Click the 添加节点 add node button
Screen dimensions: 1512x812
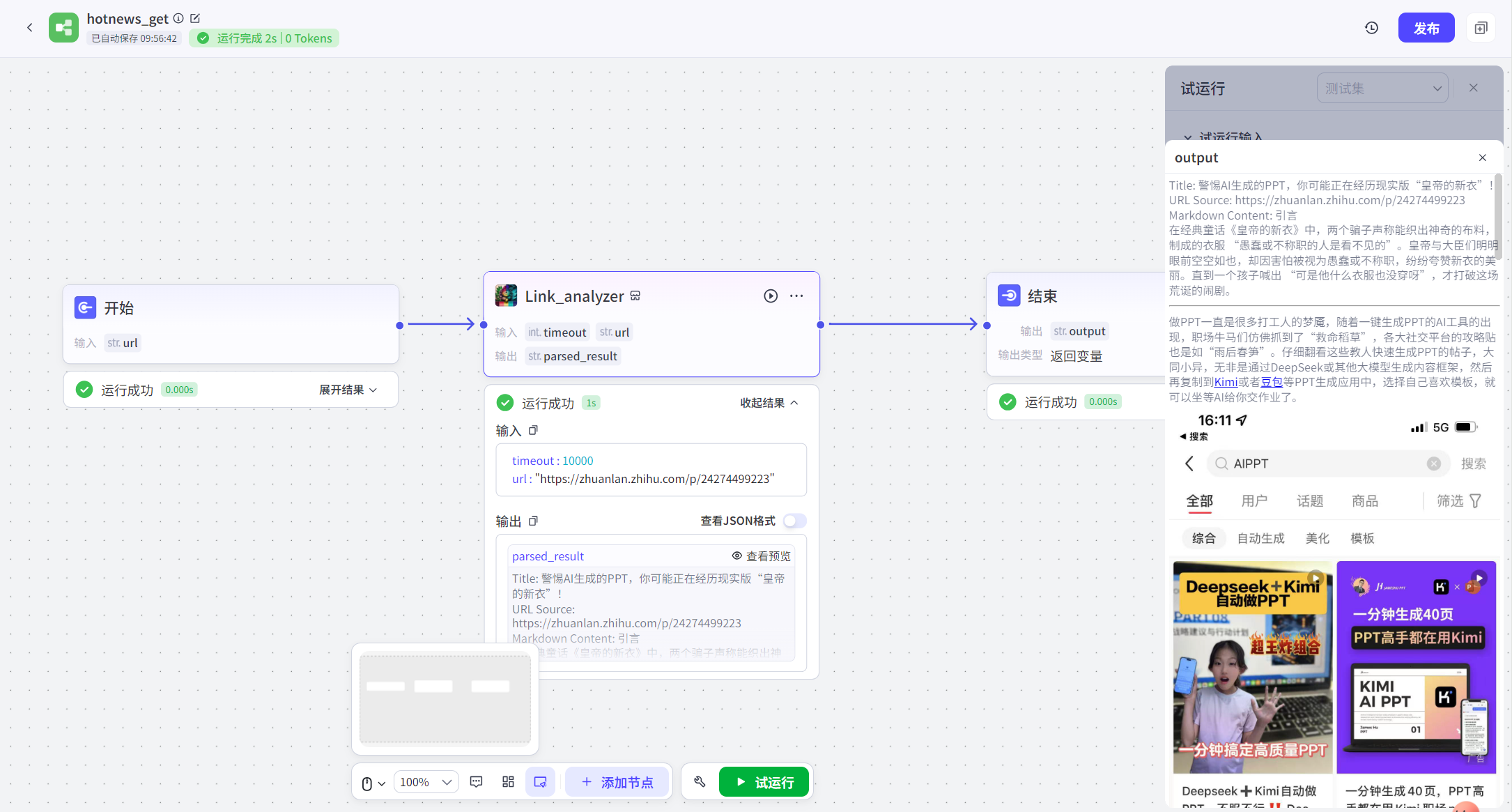pos(617,782)
